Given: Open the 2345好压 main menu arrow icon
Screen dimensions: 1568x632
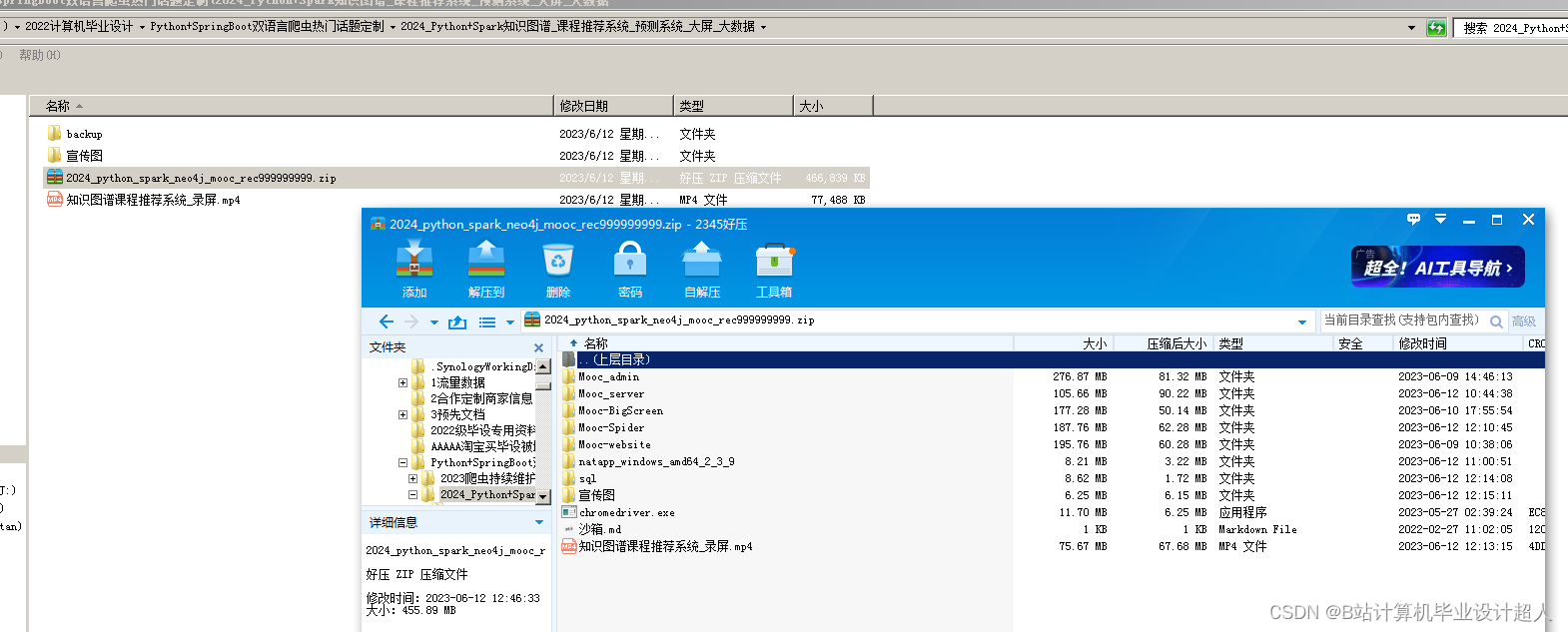Looking at the screenshot, I should click(1440, 220).
